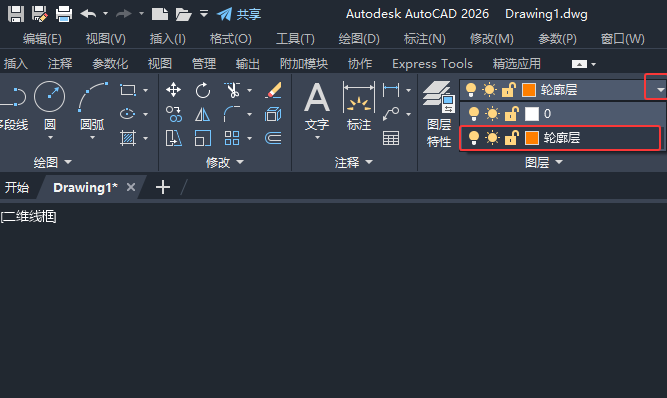
Task: Click the Undo arrow icon
Action: (x=88, y=14)
